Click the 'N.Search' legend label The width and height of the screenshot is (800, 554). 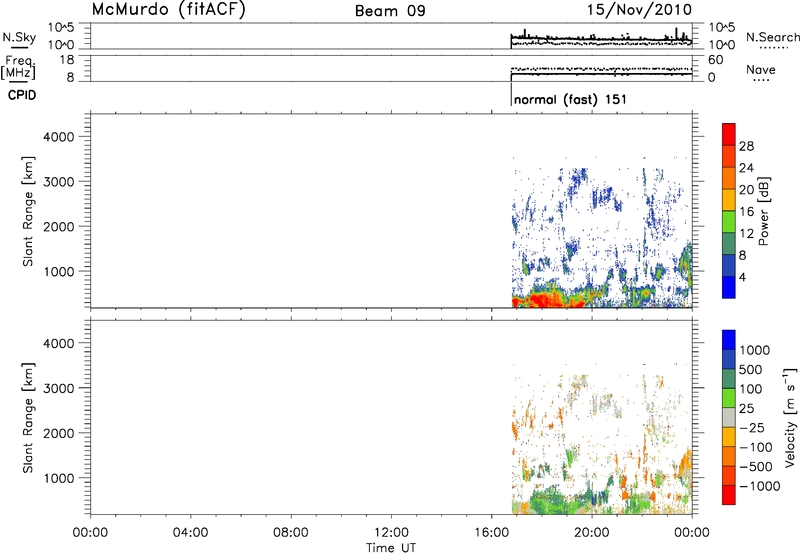coord(772,37)
